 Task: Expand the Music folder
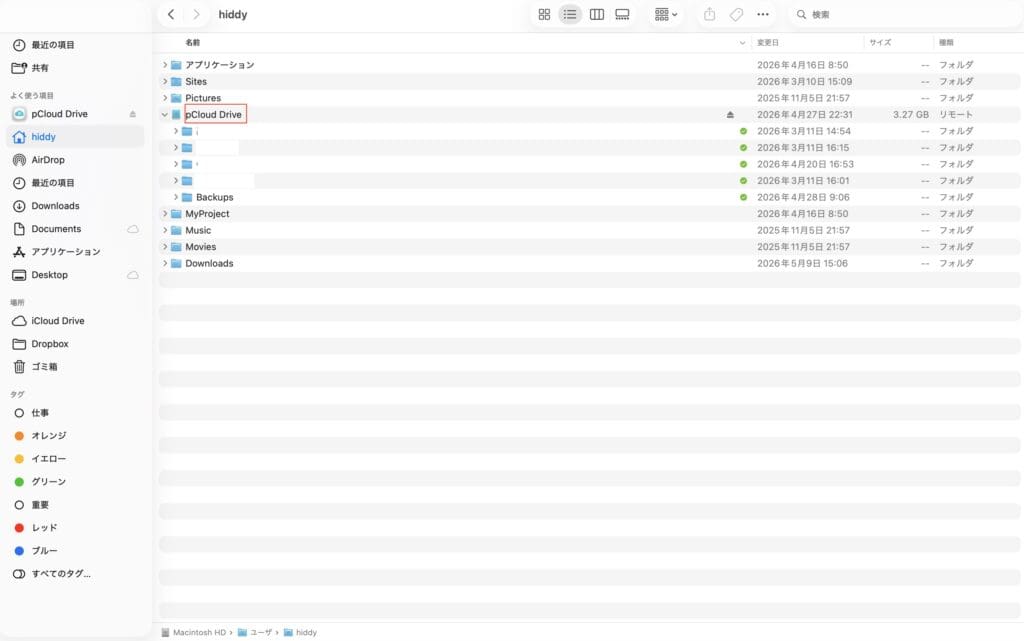[165, 230]
